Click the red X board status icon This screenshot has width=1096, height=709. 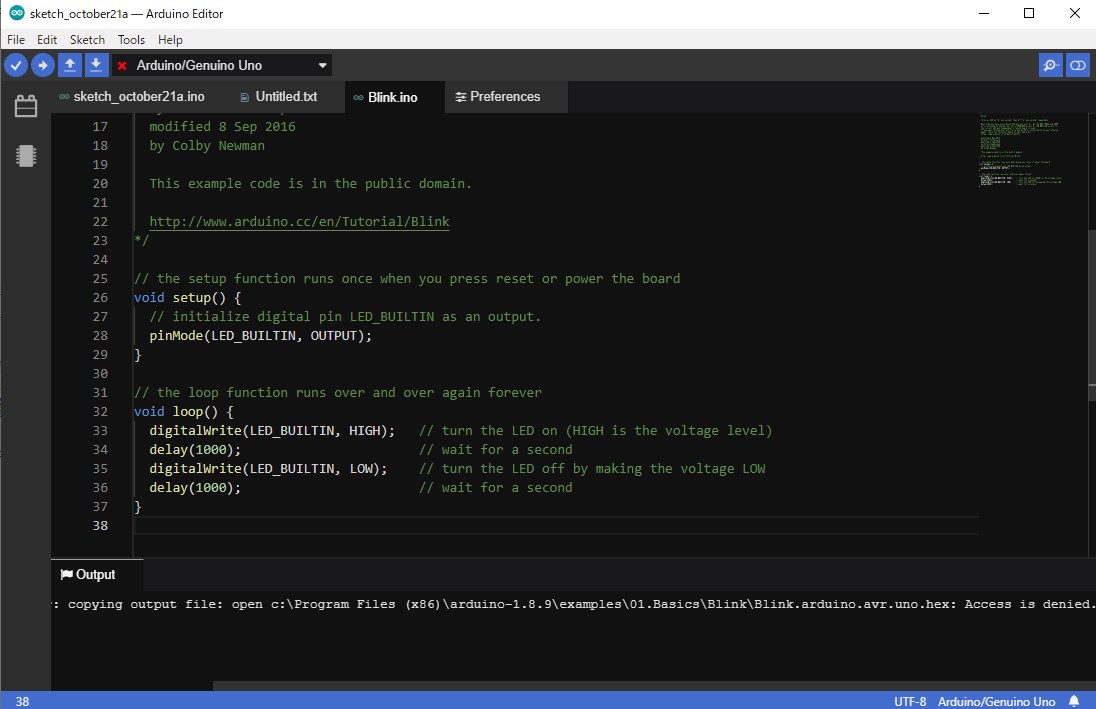[122, 66]
